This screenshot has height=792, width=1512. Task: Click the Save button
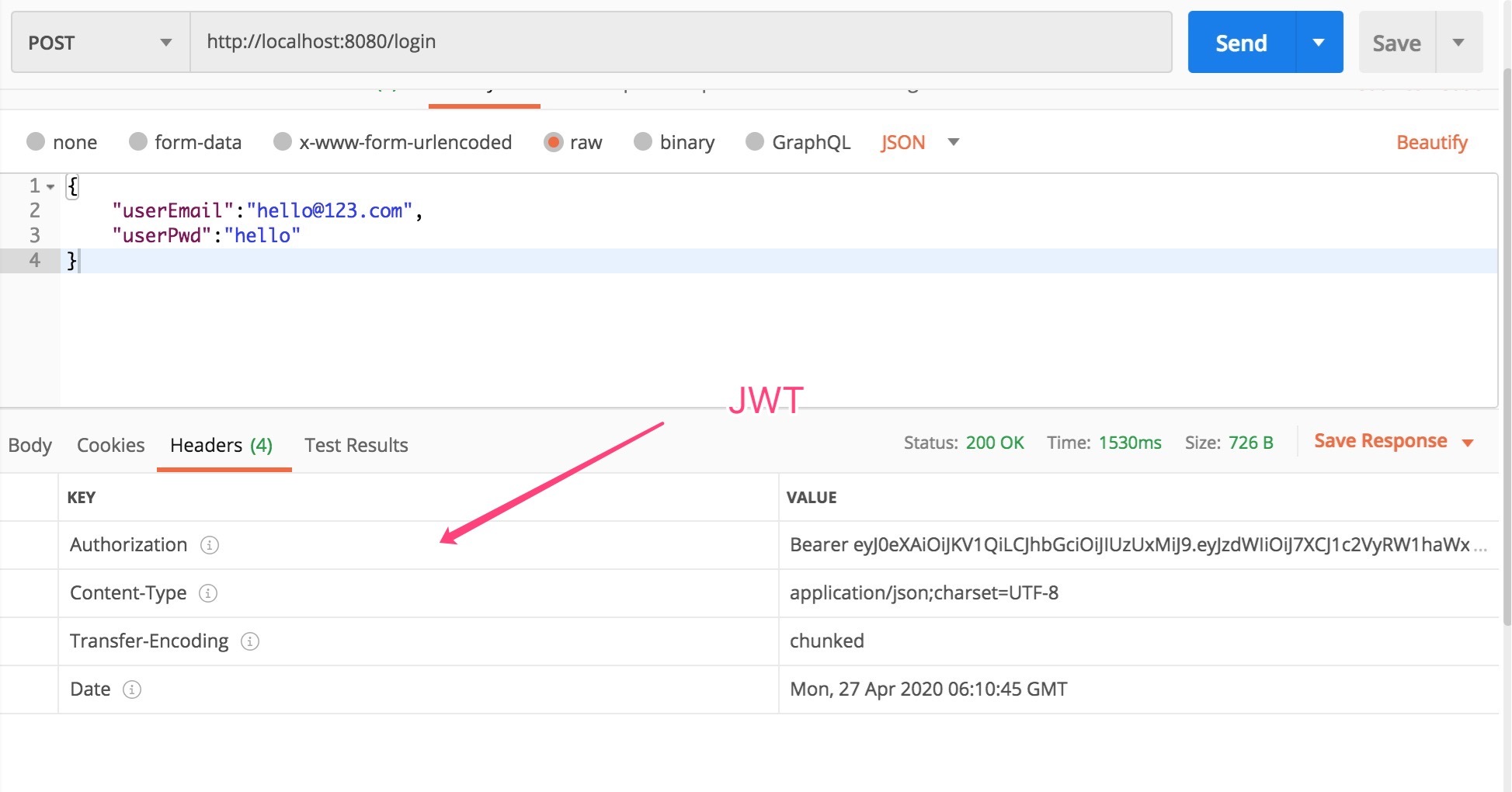point(1396,43)
